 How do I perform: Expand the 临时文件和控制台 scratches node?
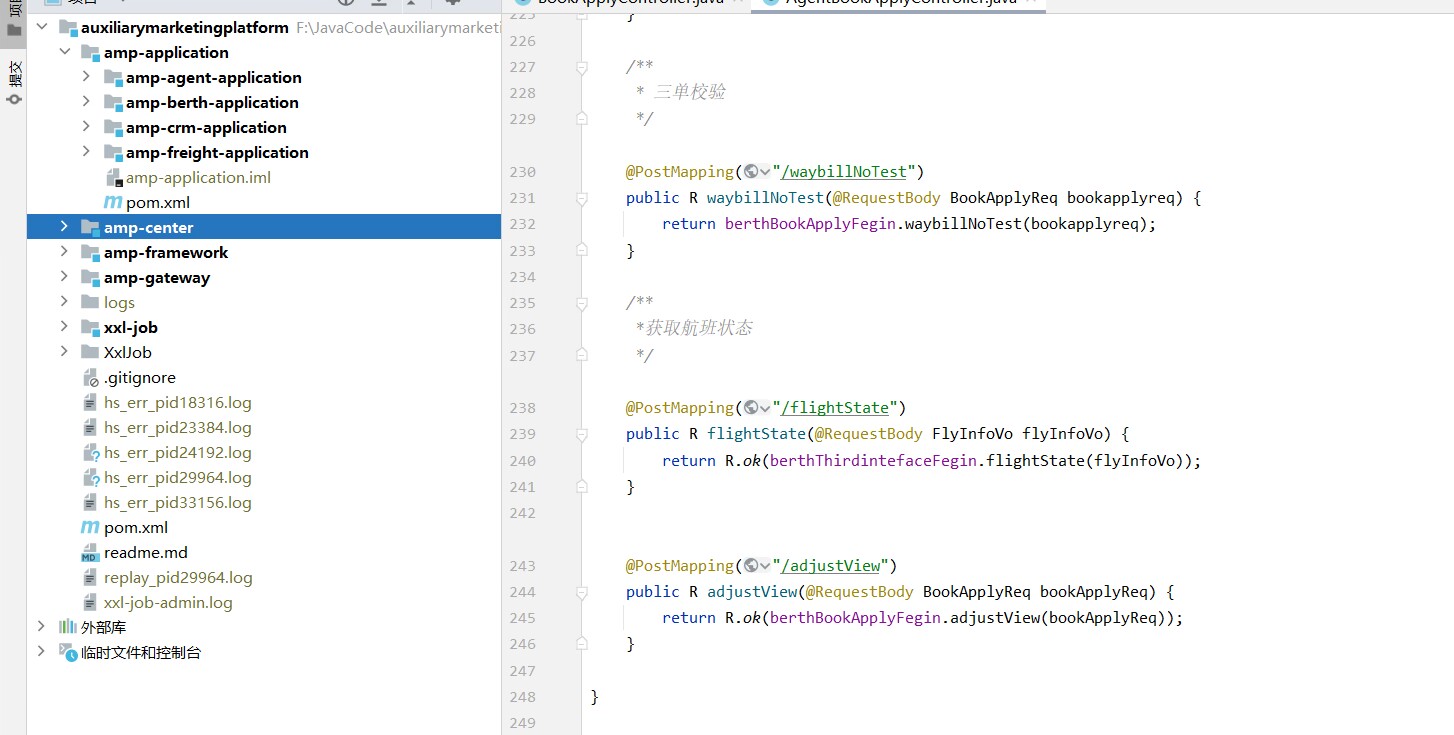coord(41,652)
